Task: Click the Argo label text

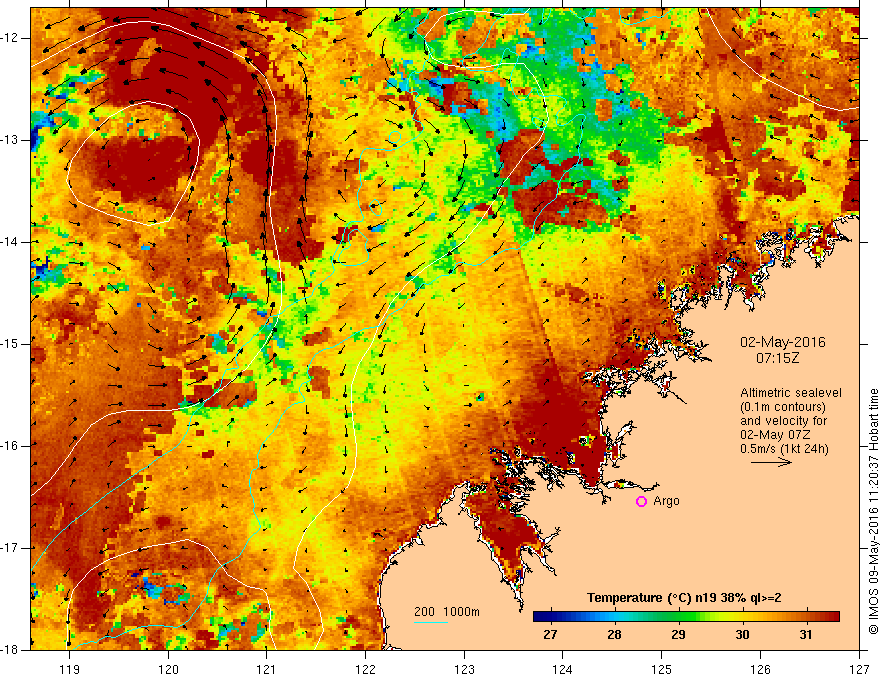Action: coord(666,501)
